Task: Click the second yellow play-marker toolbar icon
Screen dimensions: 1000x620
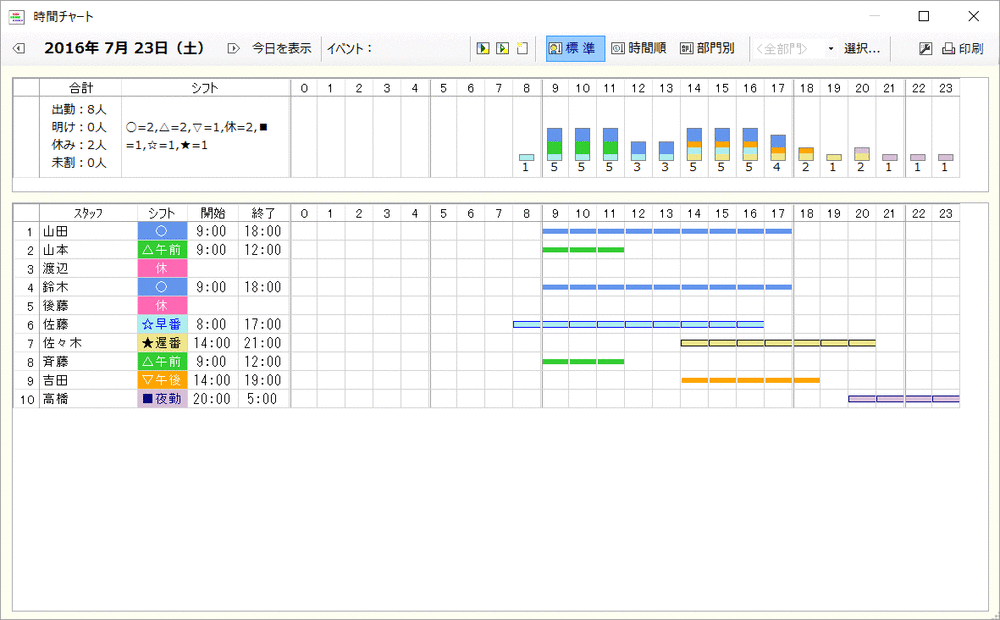Action: tap(503, 48)
